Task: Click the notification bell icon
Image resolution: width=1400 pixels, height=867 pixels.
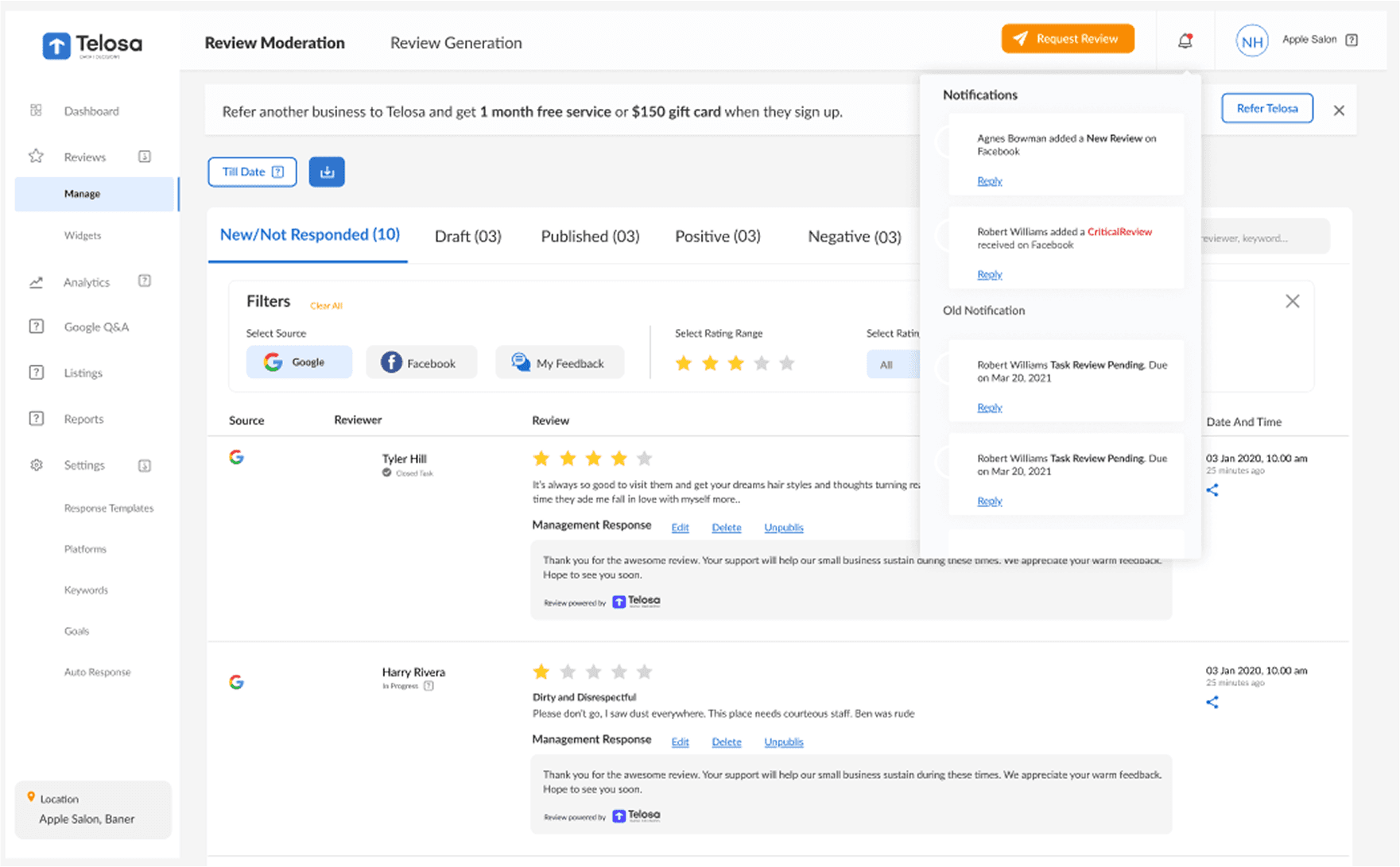Action: (x=1185, y=41)
